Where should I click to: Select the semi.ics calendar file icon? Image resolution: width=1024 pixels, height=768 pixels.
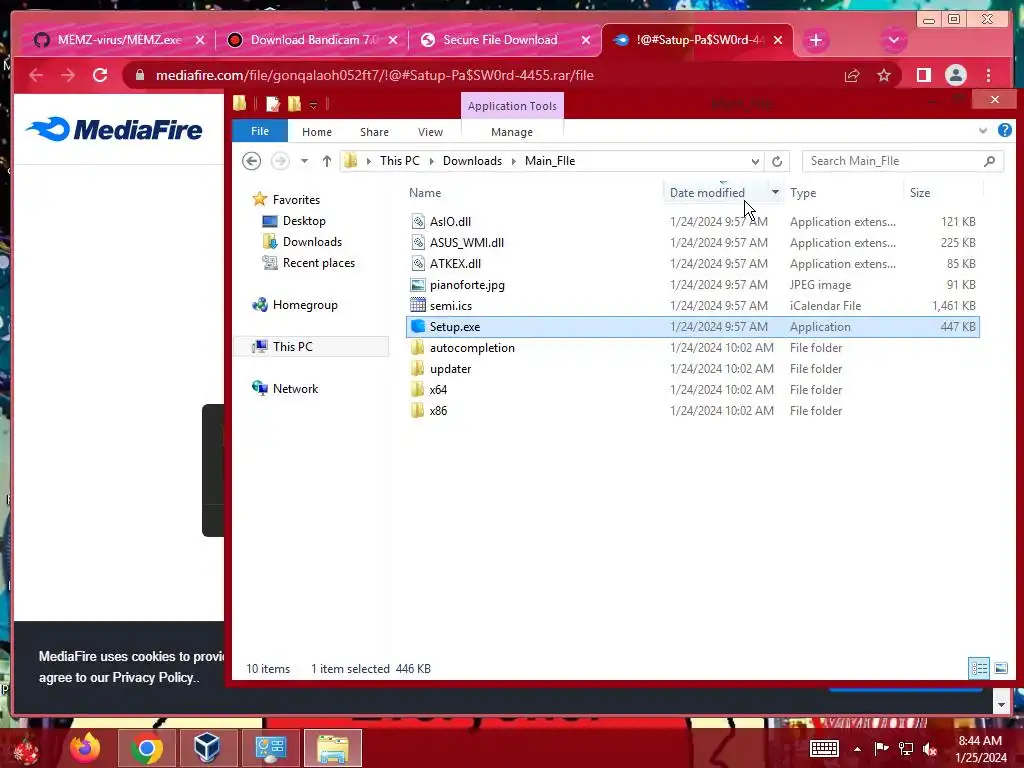click(x=418, y=305)
